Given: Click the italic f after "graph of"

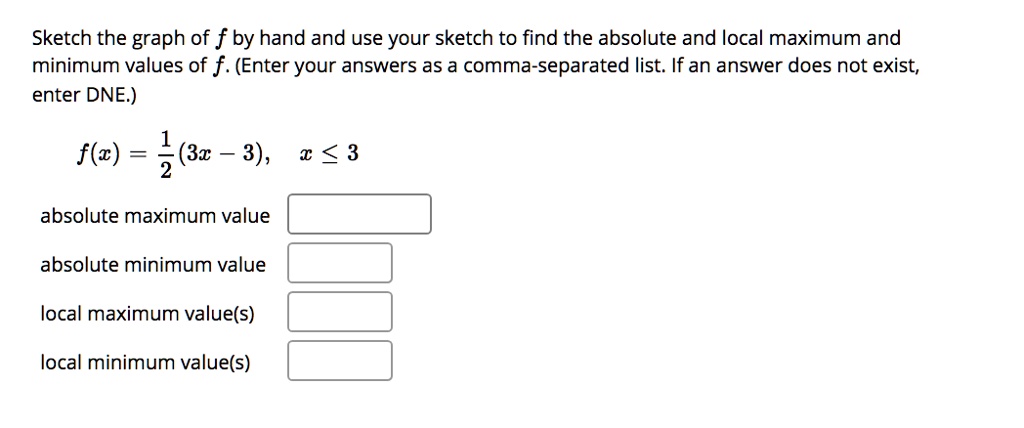Looking at the screenshot, I should tap(221, 40).
